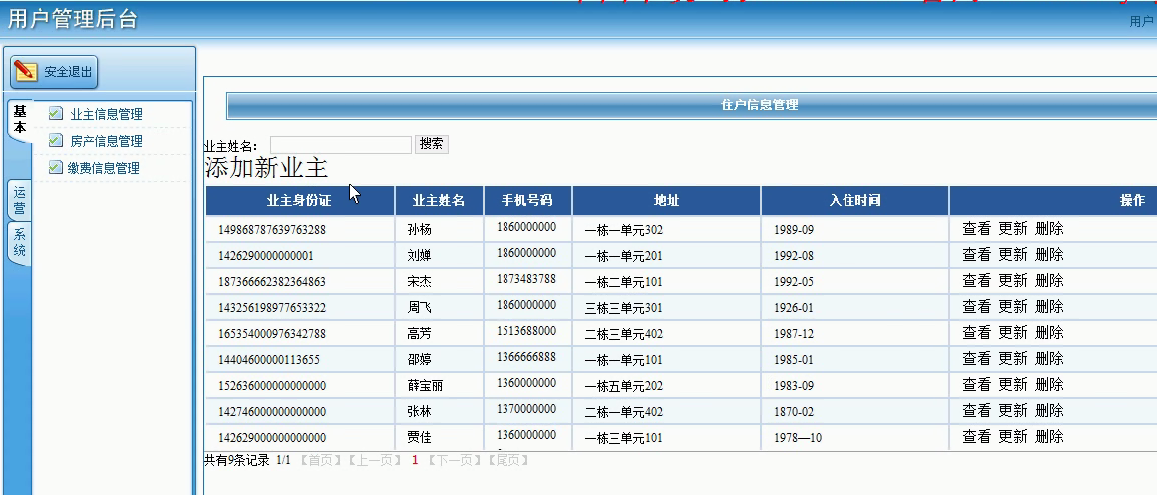The width and height of the screenshot is (1157, 495).
Task: View details for 刘婵 via 查看
Action: click(976, 255)
